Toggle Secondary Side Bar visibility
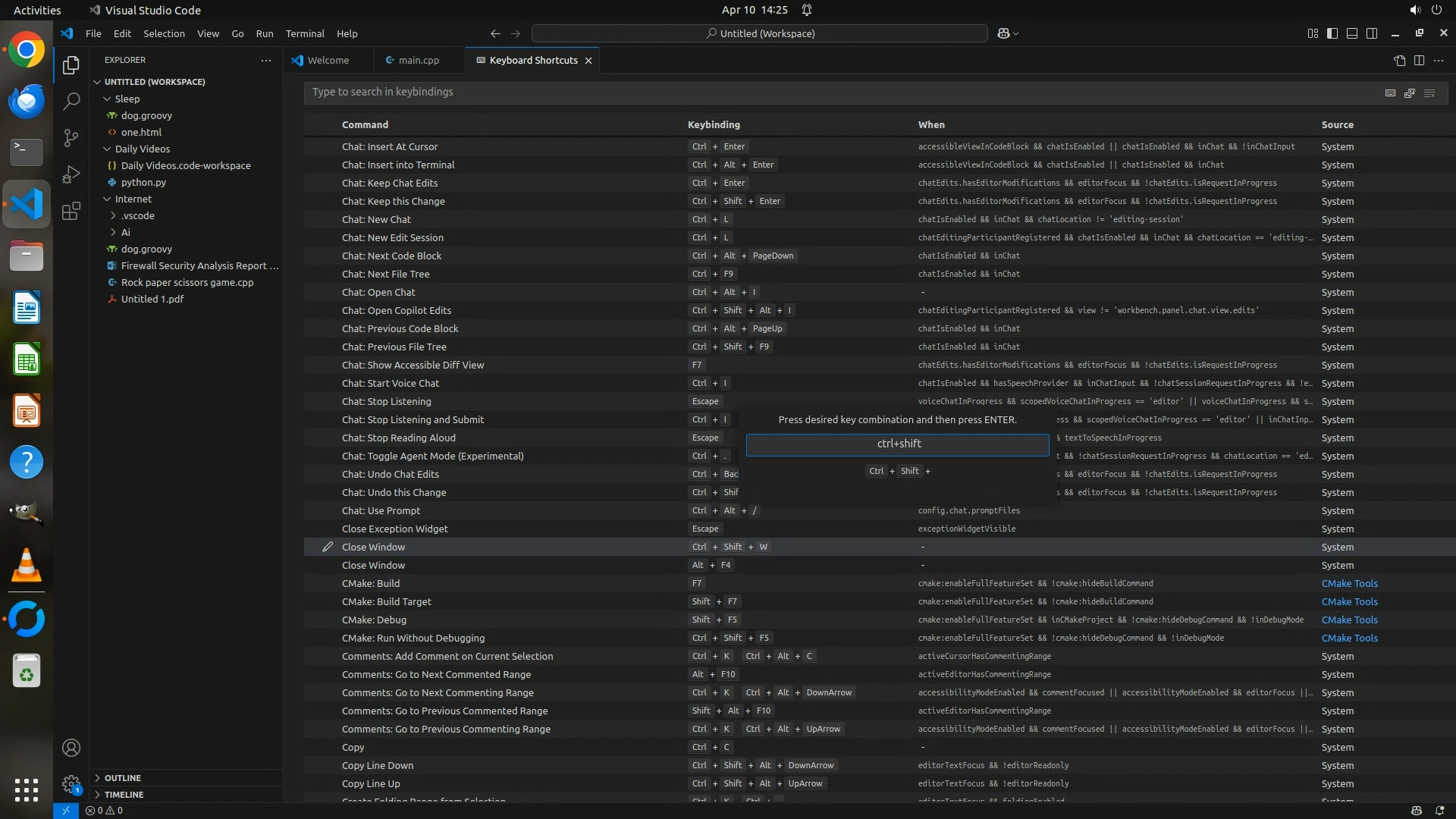Image resolution: width=1456 pixels, height=819 pixels. (x=1372, y=33)
